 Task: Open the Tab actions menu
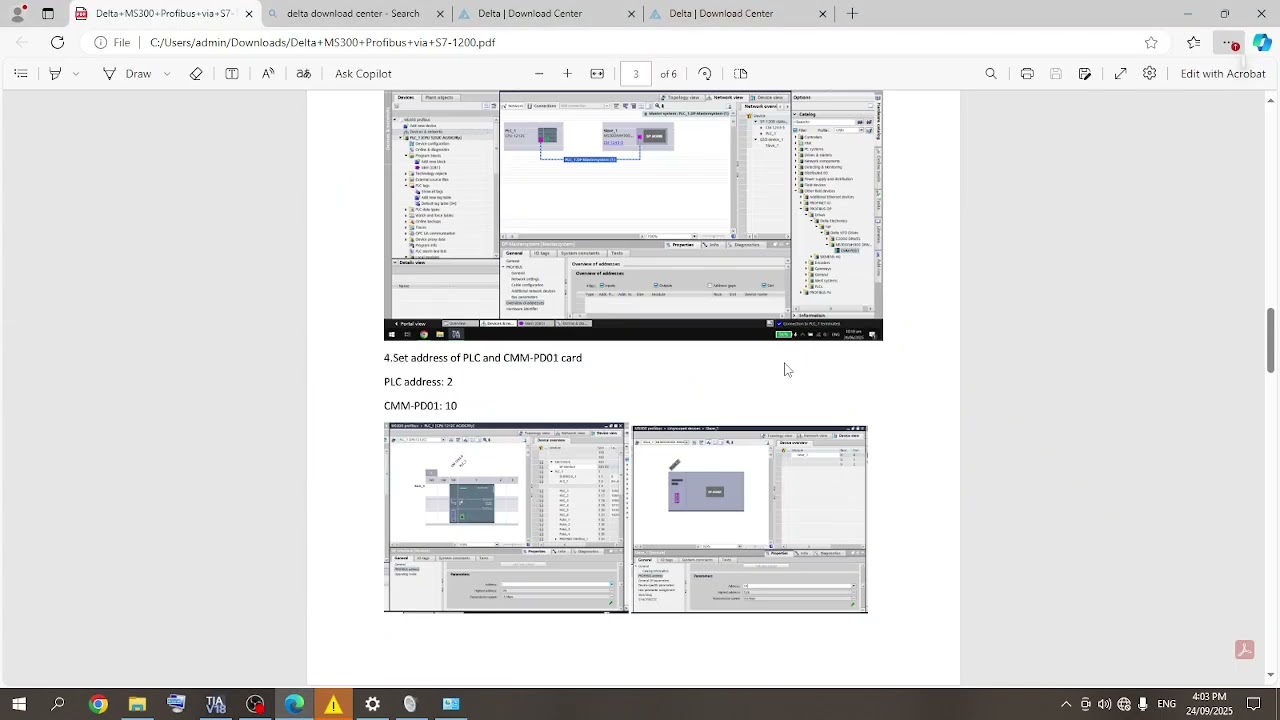coord(48,13)
